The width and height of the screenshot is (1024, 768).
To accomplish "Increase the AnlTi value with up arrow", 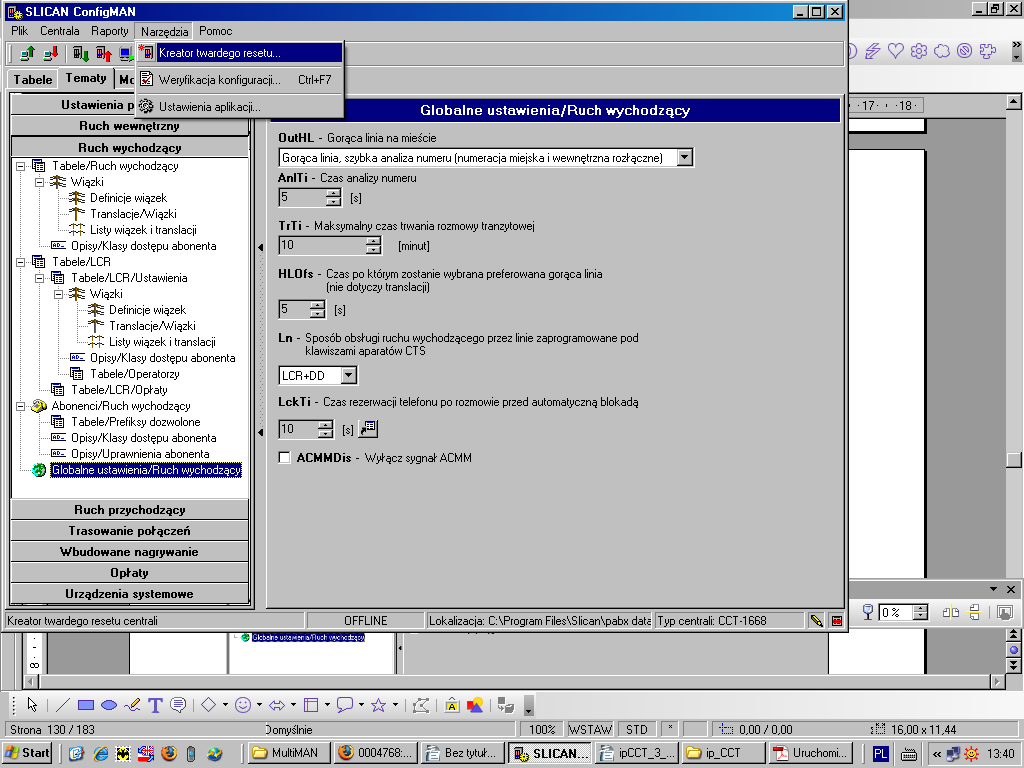I will pos(333,193).
